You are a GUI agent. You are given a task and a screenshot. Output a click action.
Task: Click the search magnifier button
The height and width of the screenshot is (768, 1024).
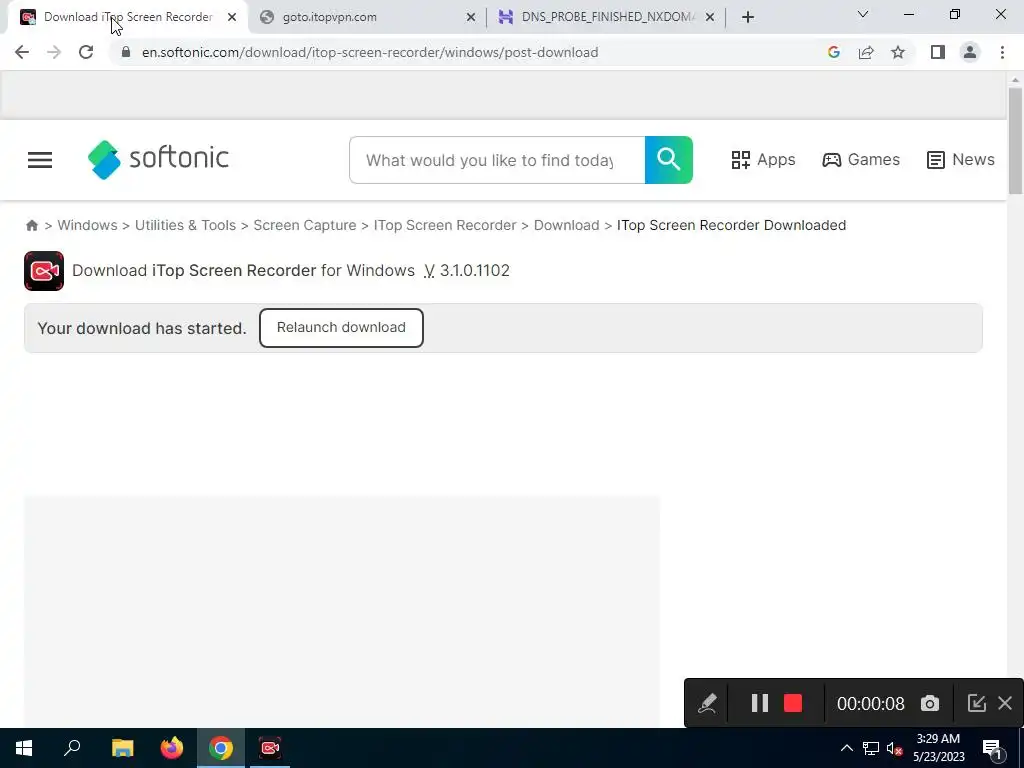click(x=669, y=160)
